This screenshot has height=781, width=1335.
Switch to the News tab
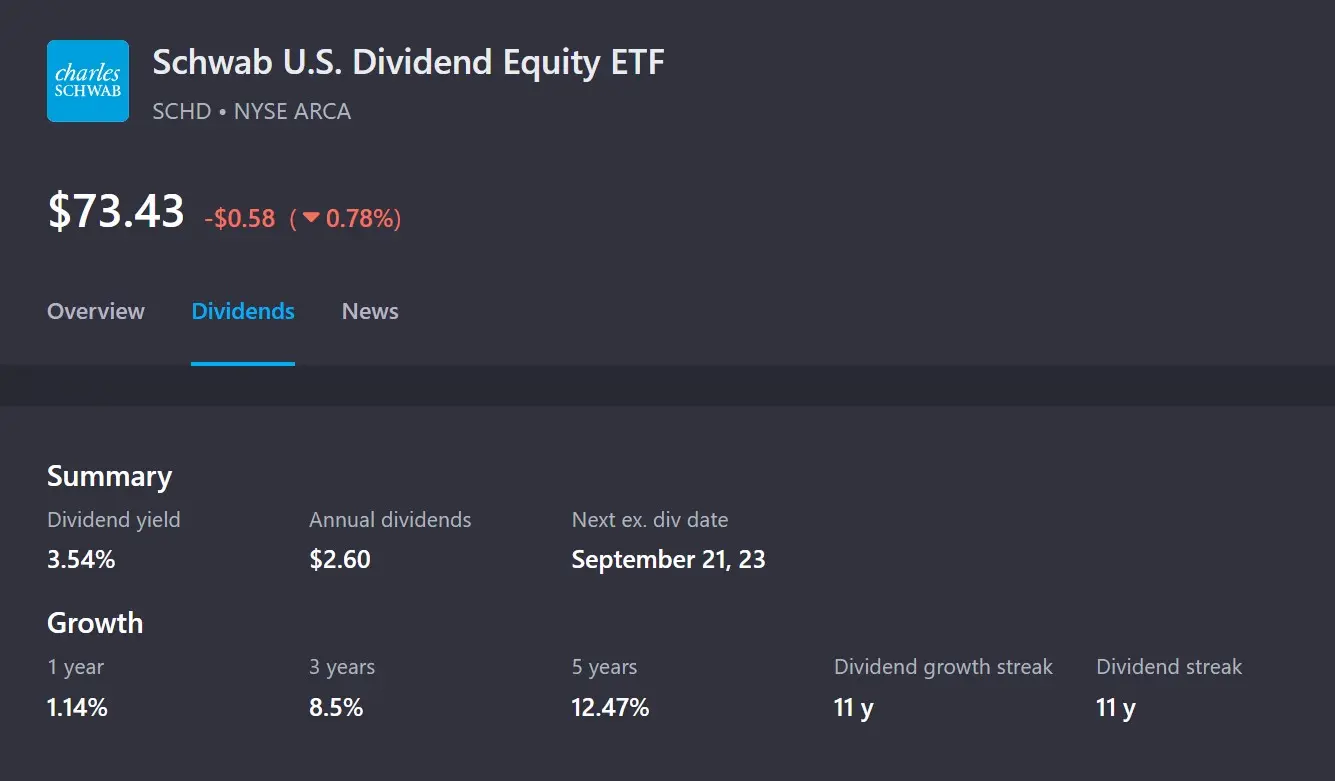370,311
